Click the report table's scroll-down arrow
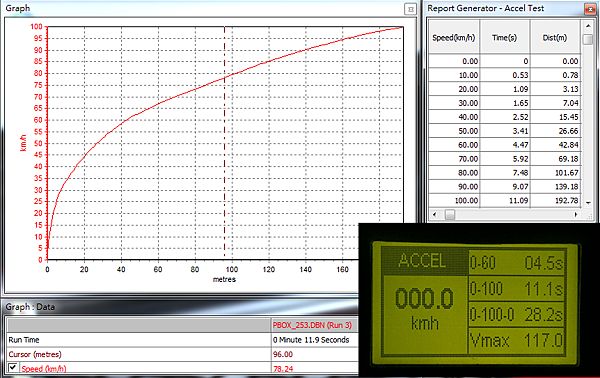Viewport: 600px width, 378px height. 588,203
